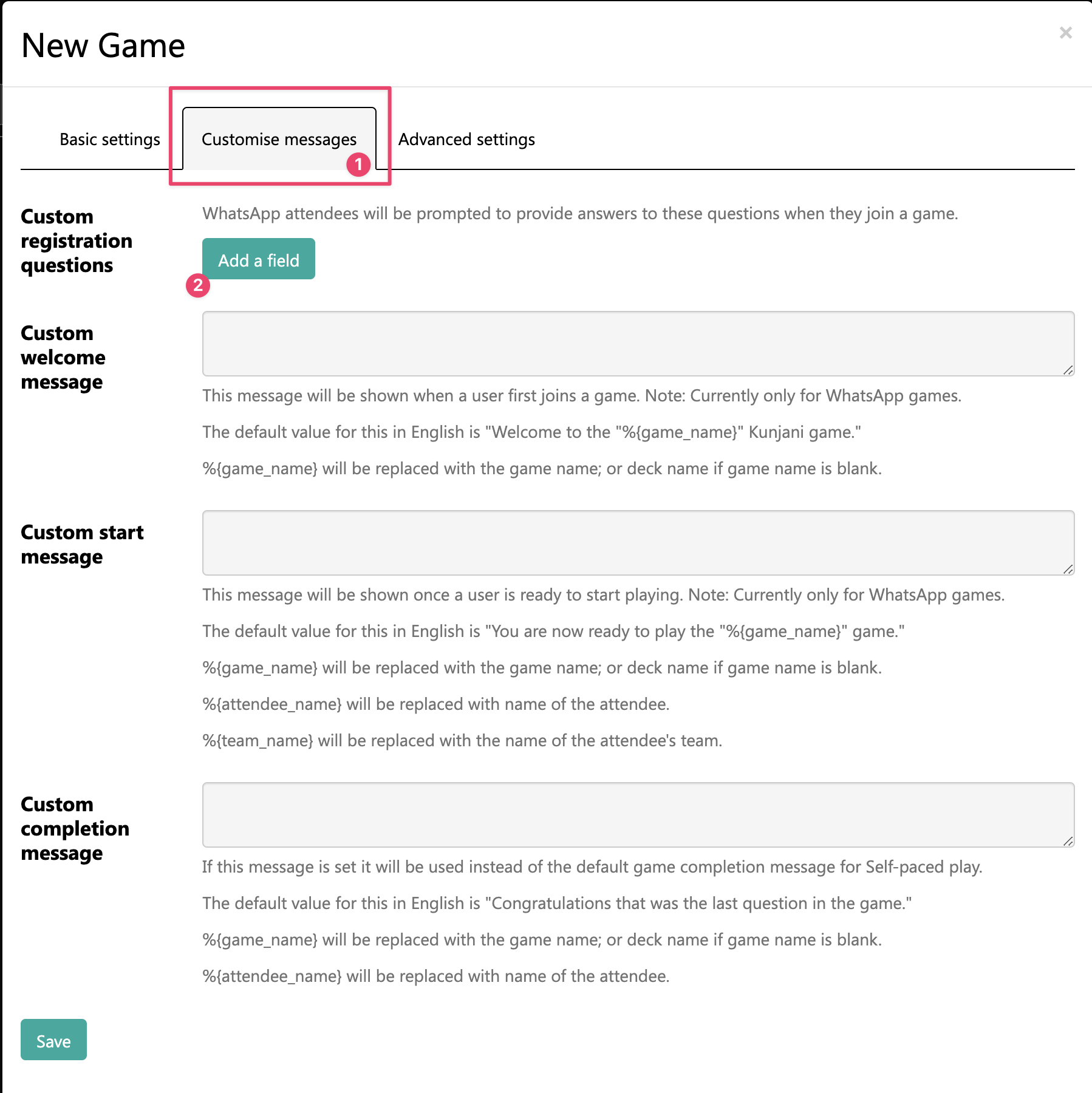Focus the Custom welcome message text box
Image resolution: width=1092 pixels, height=1093 pixels.
(638, 344)
